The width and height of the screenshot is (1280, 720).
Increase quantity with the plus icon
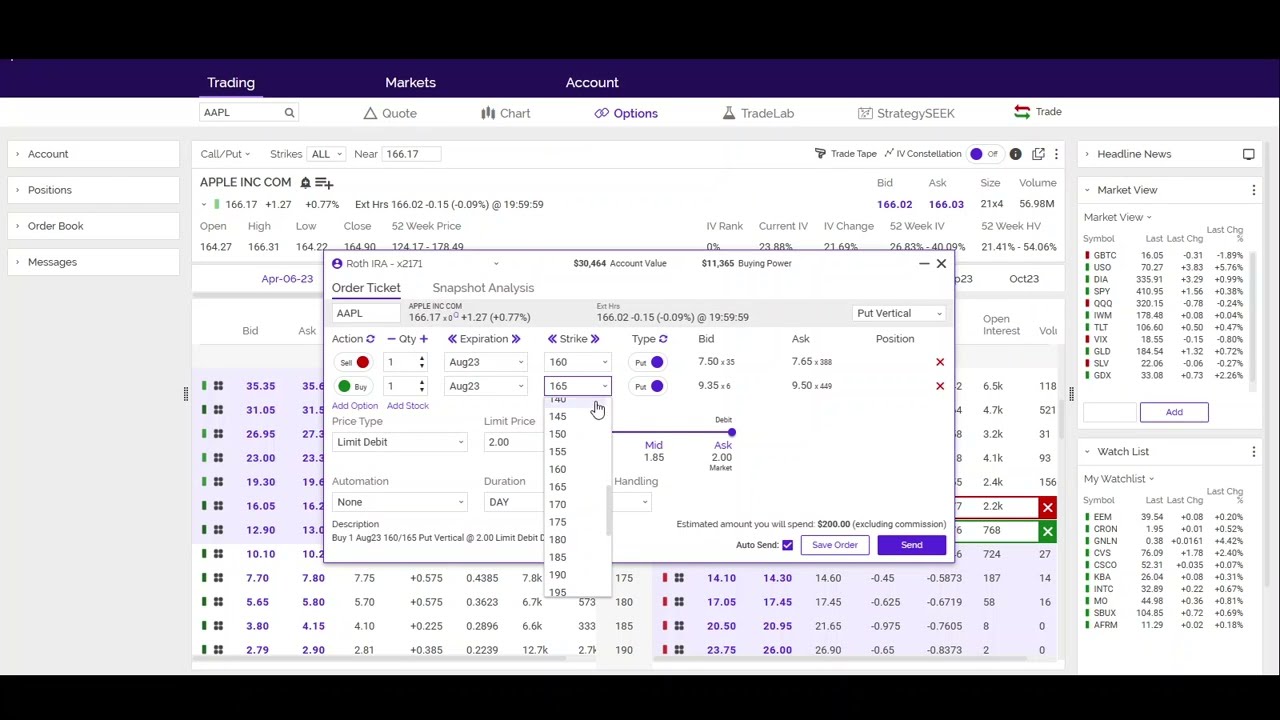[424, 339]
